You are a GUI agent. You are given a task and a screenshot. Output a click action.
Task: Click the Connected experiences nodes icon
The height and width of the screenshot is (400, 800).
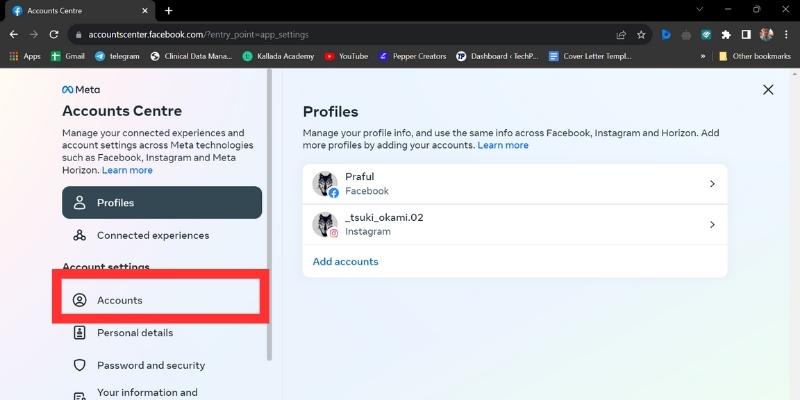[x=80, y=235]
